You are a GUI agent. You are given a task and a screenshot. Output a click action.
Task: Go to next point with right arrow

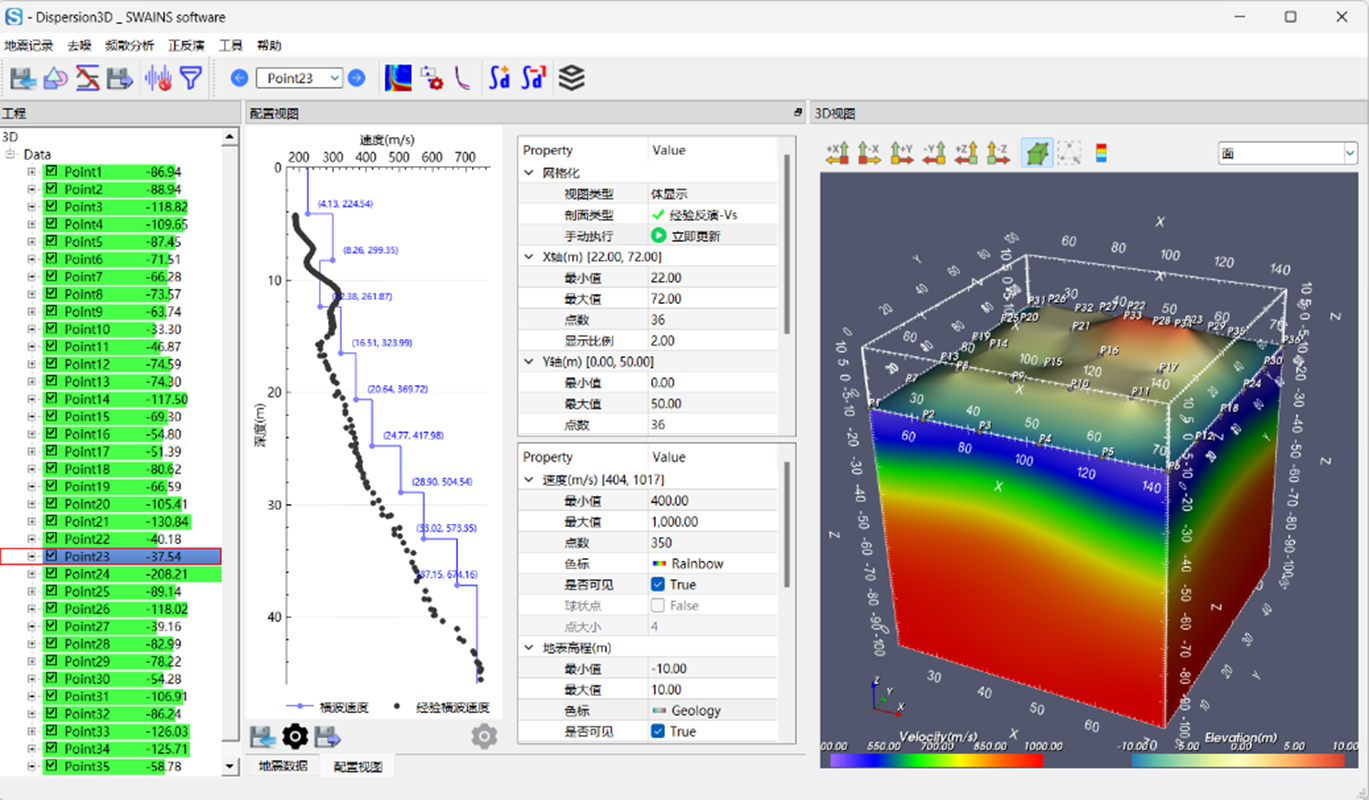pyautogui.click(x=356, y=78)
